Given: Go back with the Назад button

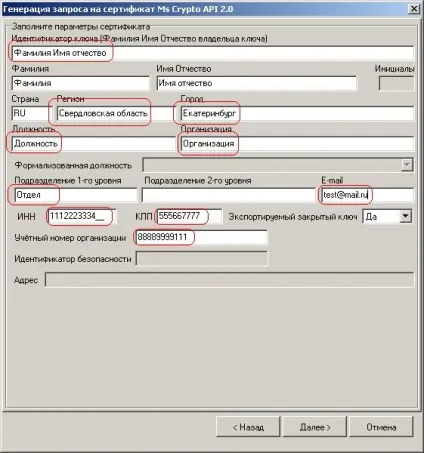Looking at the screenshot, I should coord(248,427).
